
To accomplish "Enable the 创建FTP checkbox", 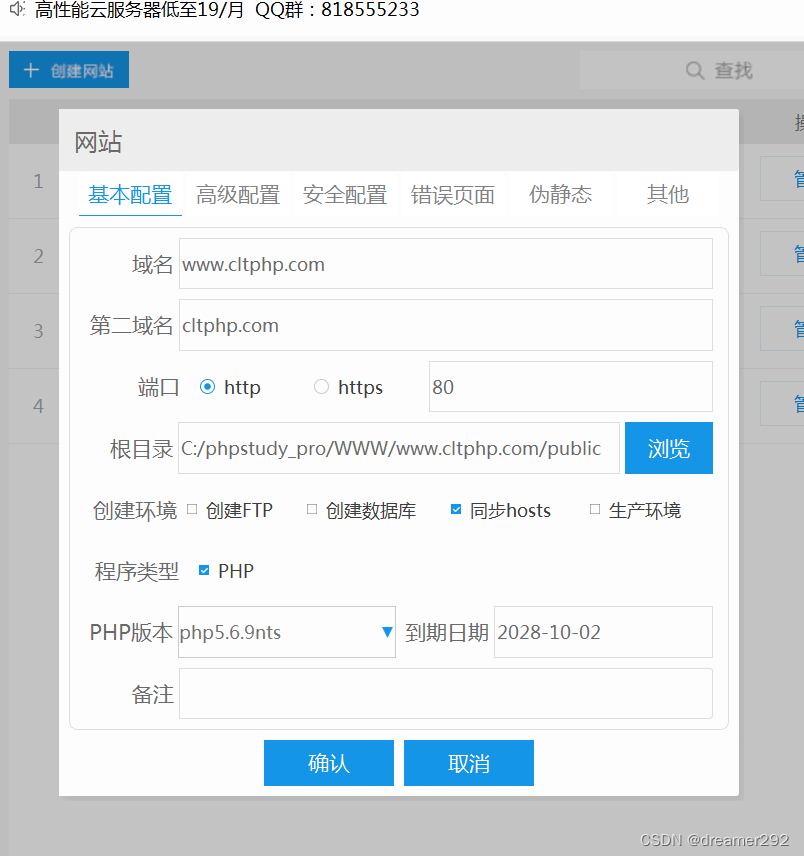I will pos(191,510).
